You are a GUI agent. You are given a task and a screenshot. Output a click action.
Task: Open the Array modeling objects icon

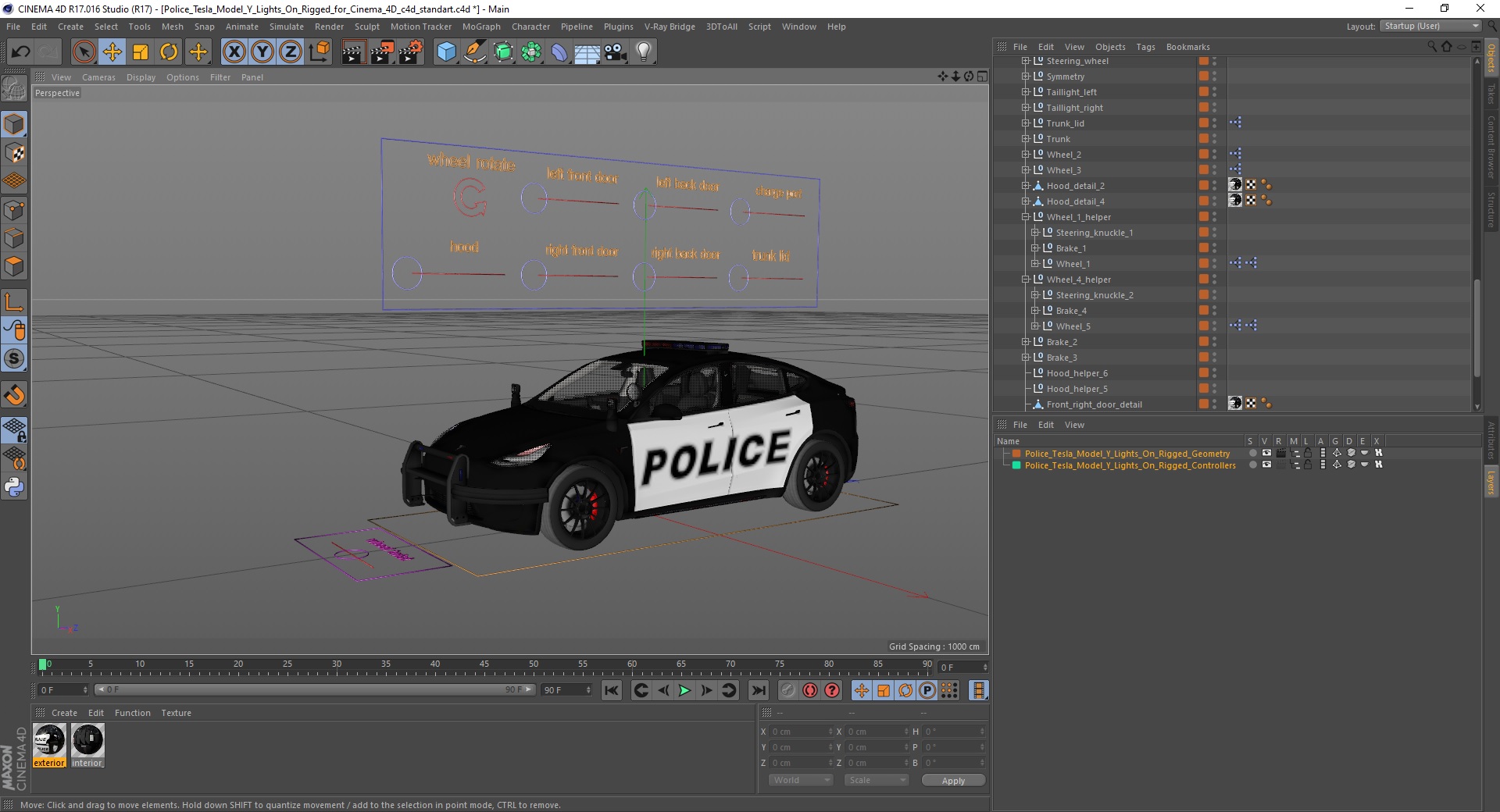532,52
